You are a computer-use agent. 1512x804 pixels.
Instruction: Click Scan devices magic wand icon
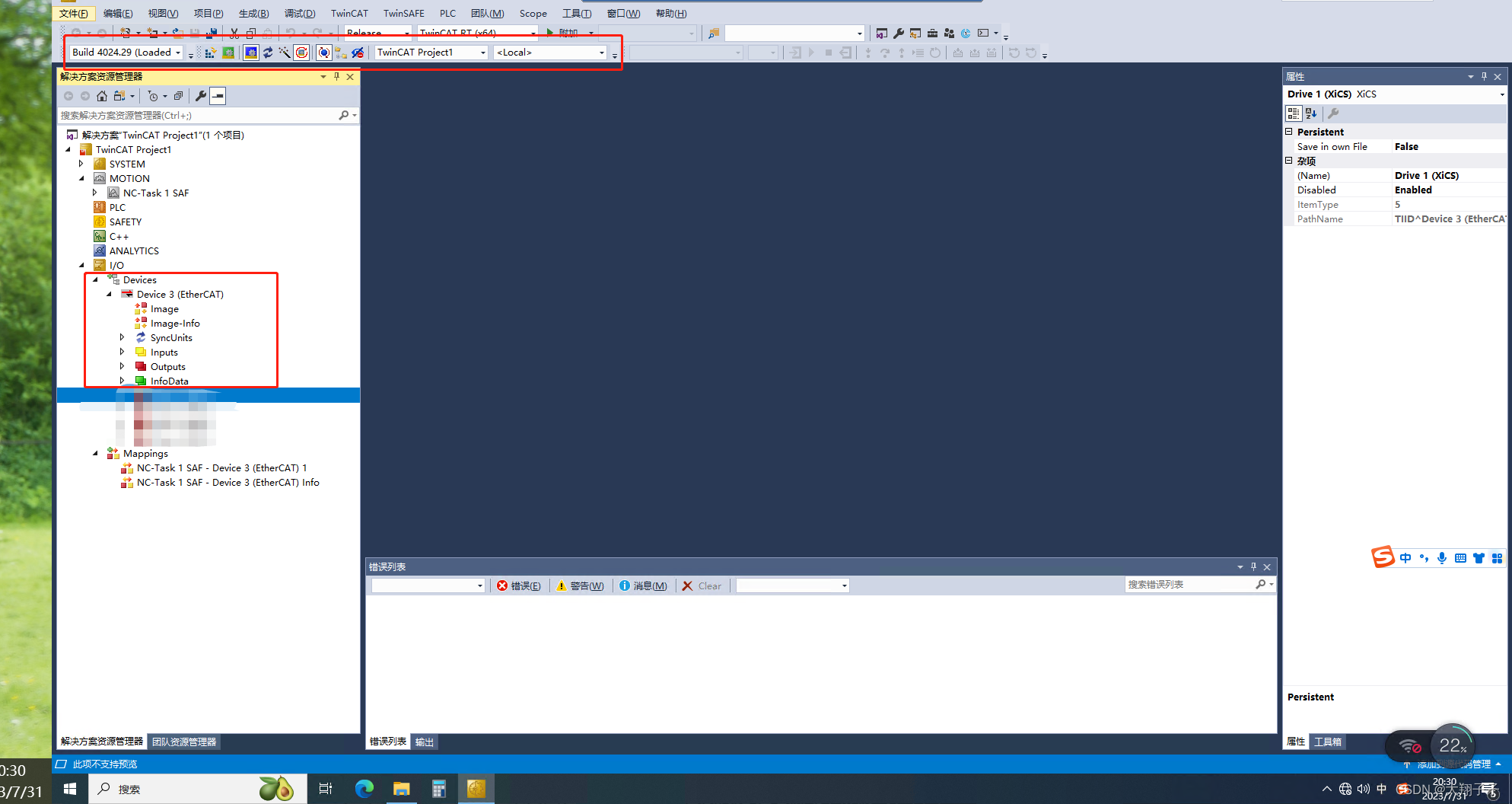[x=285, y=53]
